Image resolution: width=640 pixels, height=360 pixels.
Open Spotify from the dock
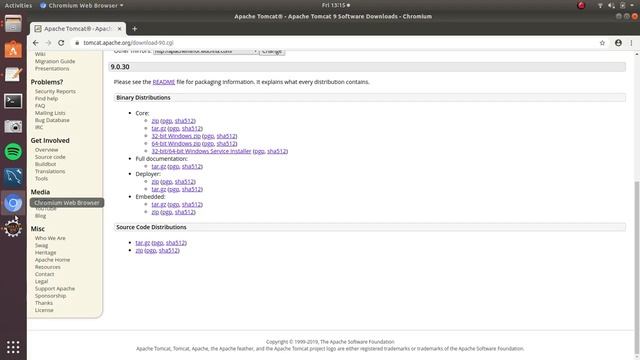tap(13, 152)
